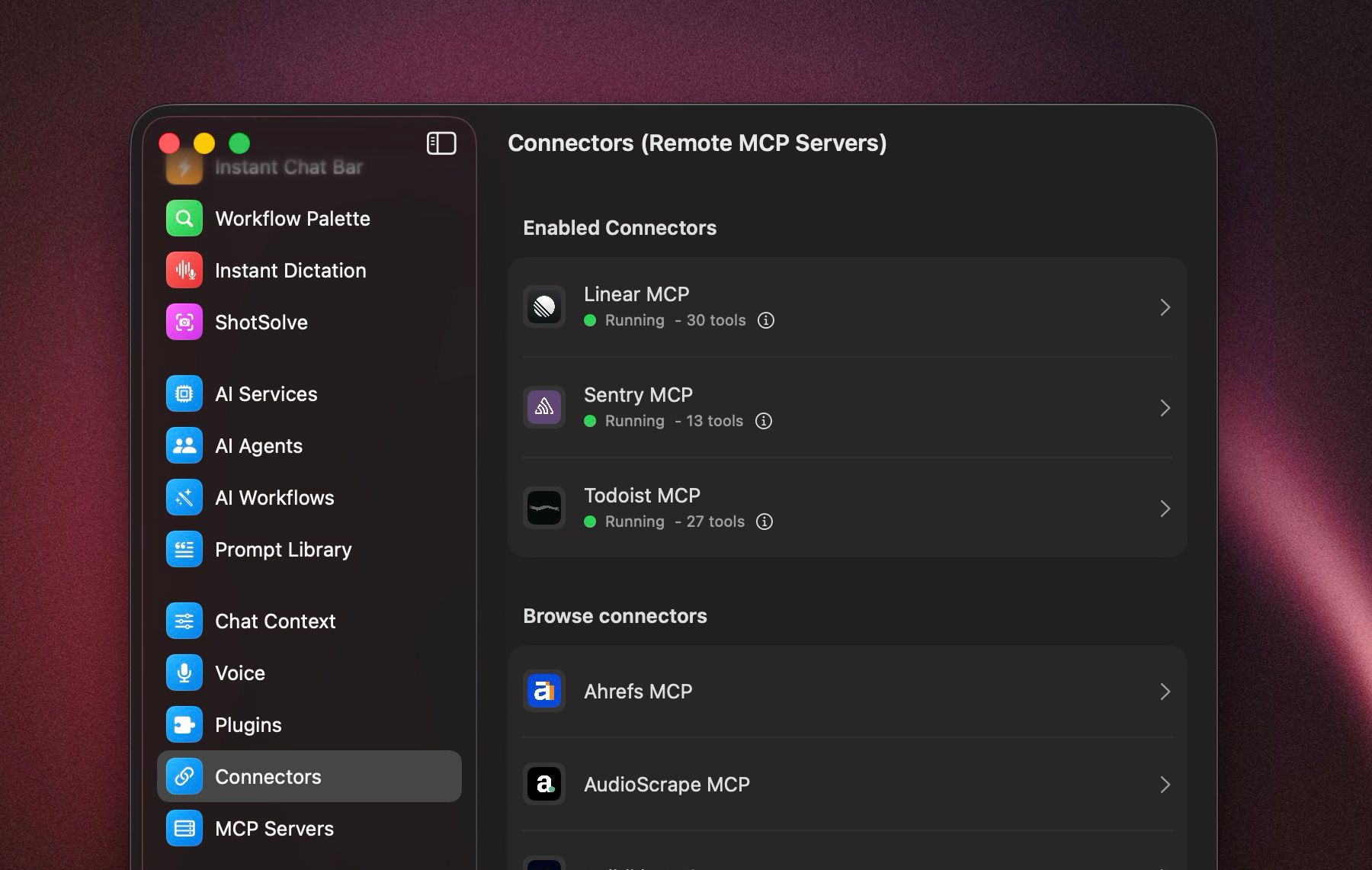
Task: Click the Ahrefs MCP logo icon
Action: click(x=544, y=692)
